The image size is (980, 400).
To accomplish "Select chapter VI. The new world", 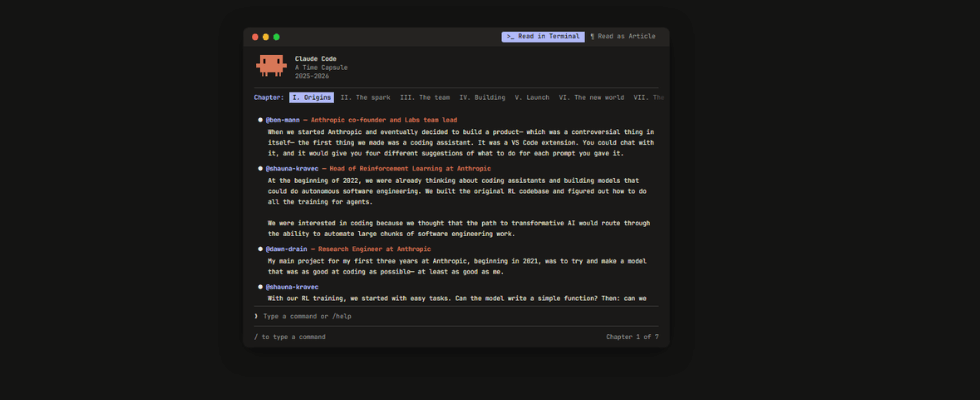I will point(591,98).
